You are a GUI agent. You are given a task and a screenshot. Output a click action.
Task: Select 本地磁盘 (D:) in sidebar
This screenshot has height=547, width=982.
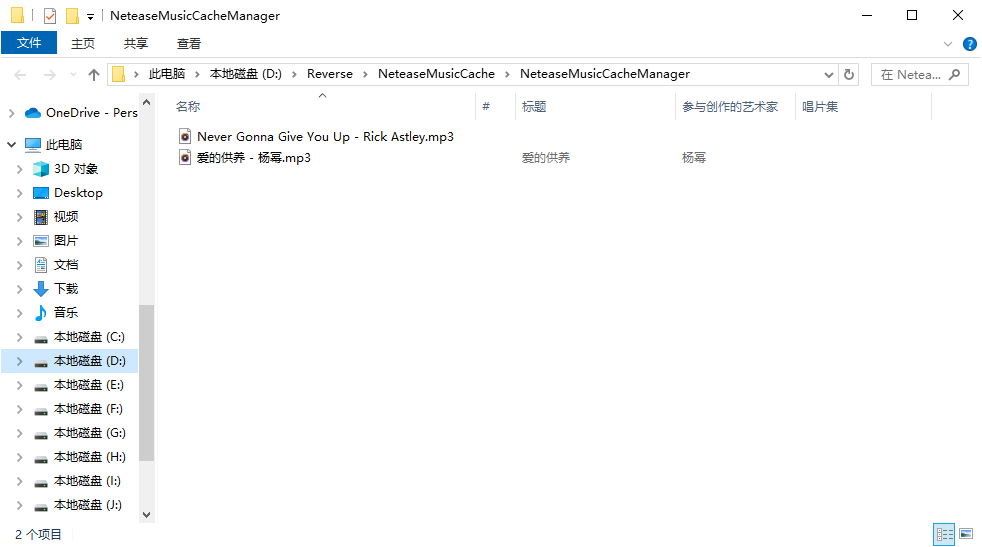pyautogui.click(x=90, y=361)
